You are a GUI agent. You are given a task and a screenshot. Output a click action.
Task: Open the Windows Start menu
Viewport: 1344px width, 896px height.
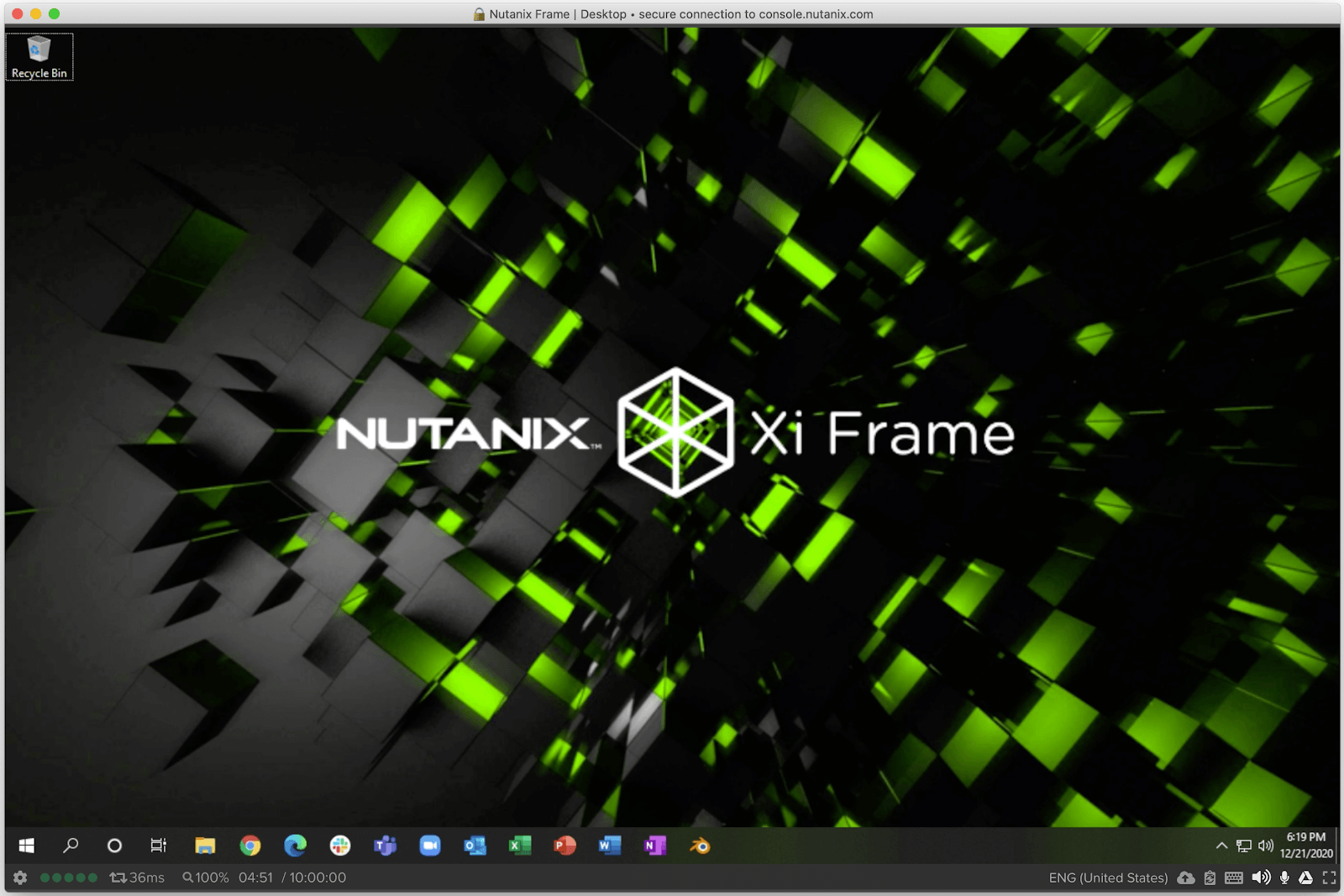coord(26,846)
